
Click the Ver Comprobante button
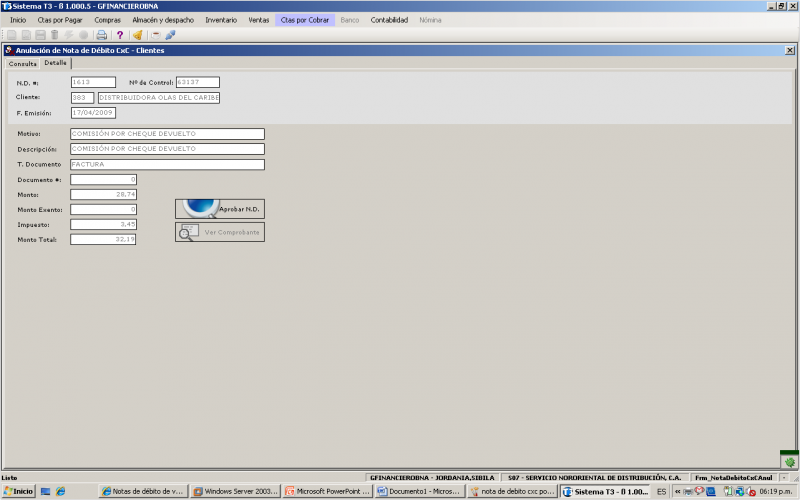click(220, 232)
